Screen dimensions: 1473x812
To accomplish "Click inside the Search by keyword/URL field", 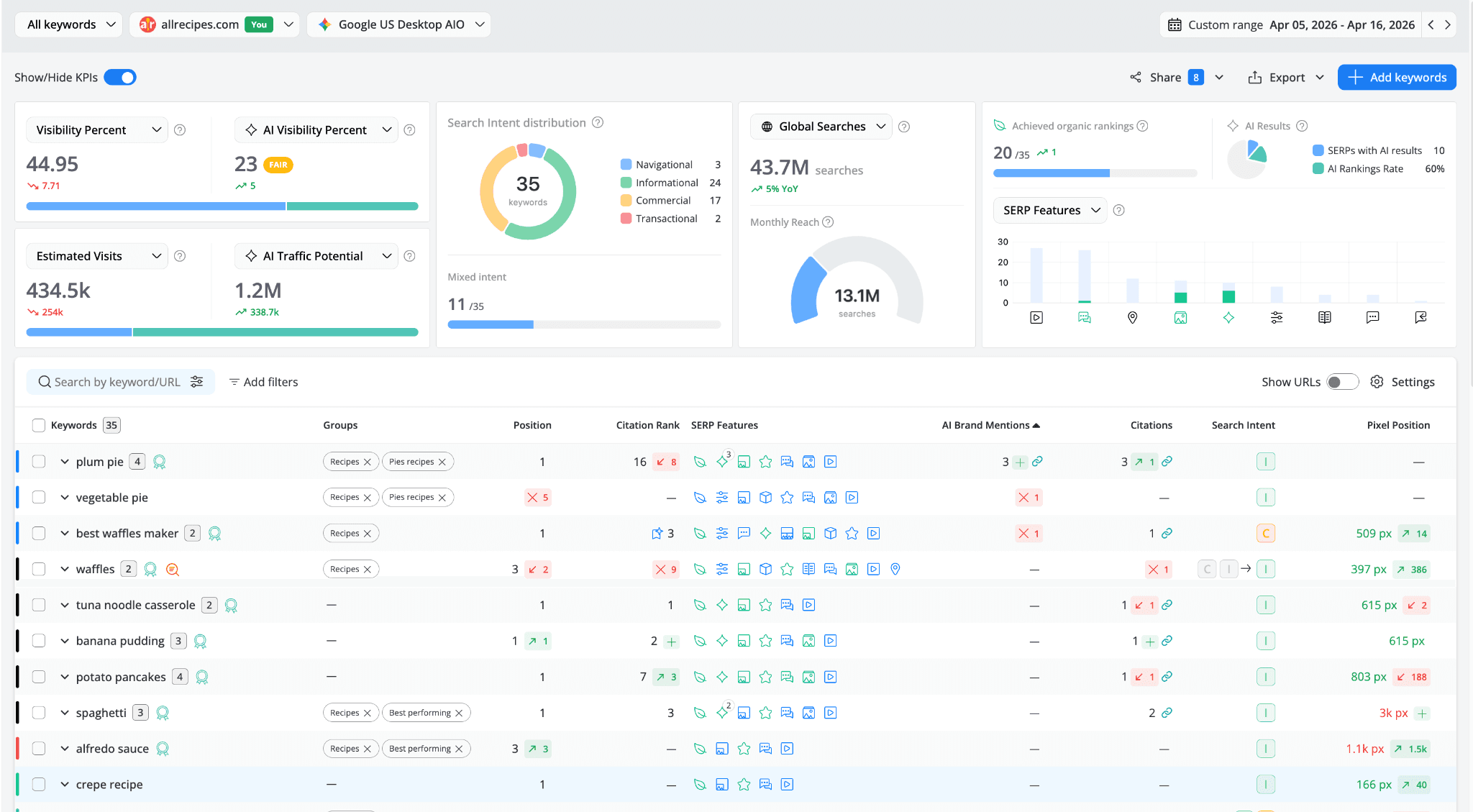I will pyautogui.click(x=115, y=382).
